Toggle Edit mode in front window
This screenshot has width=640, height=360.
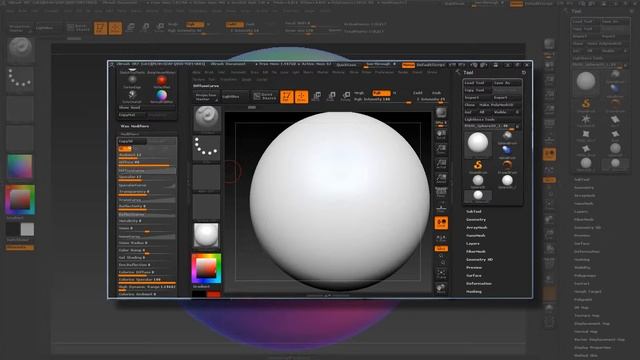[x=287, y=97]
